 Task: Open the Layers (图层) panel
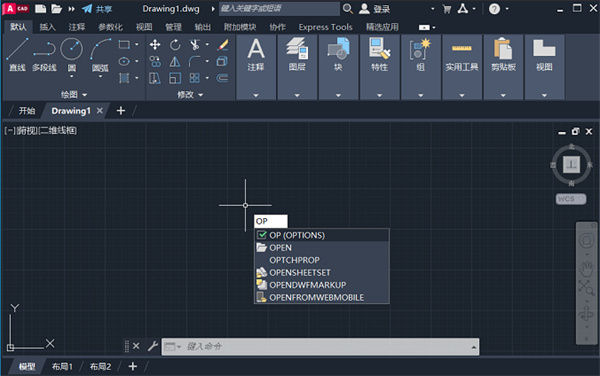coord(297,67)
